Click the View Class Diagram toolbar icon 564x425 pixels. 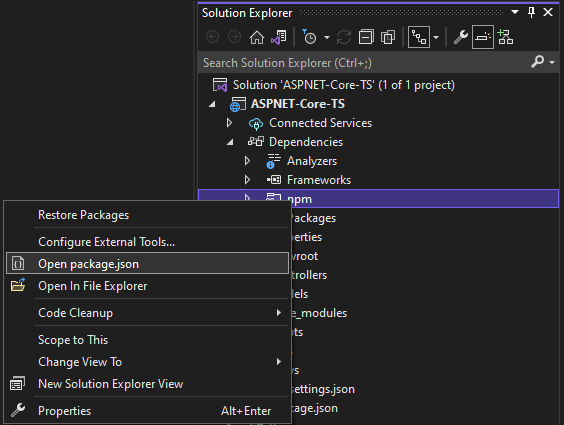pyautogui.click(x=505, y=37)
